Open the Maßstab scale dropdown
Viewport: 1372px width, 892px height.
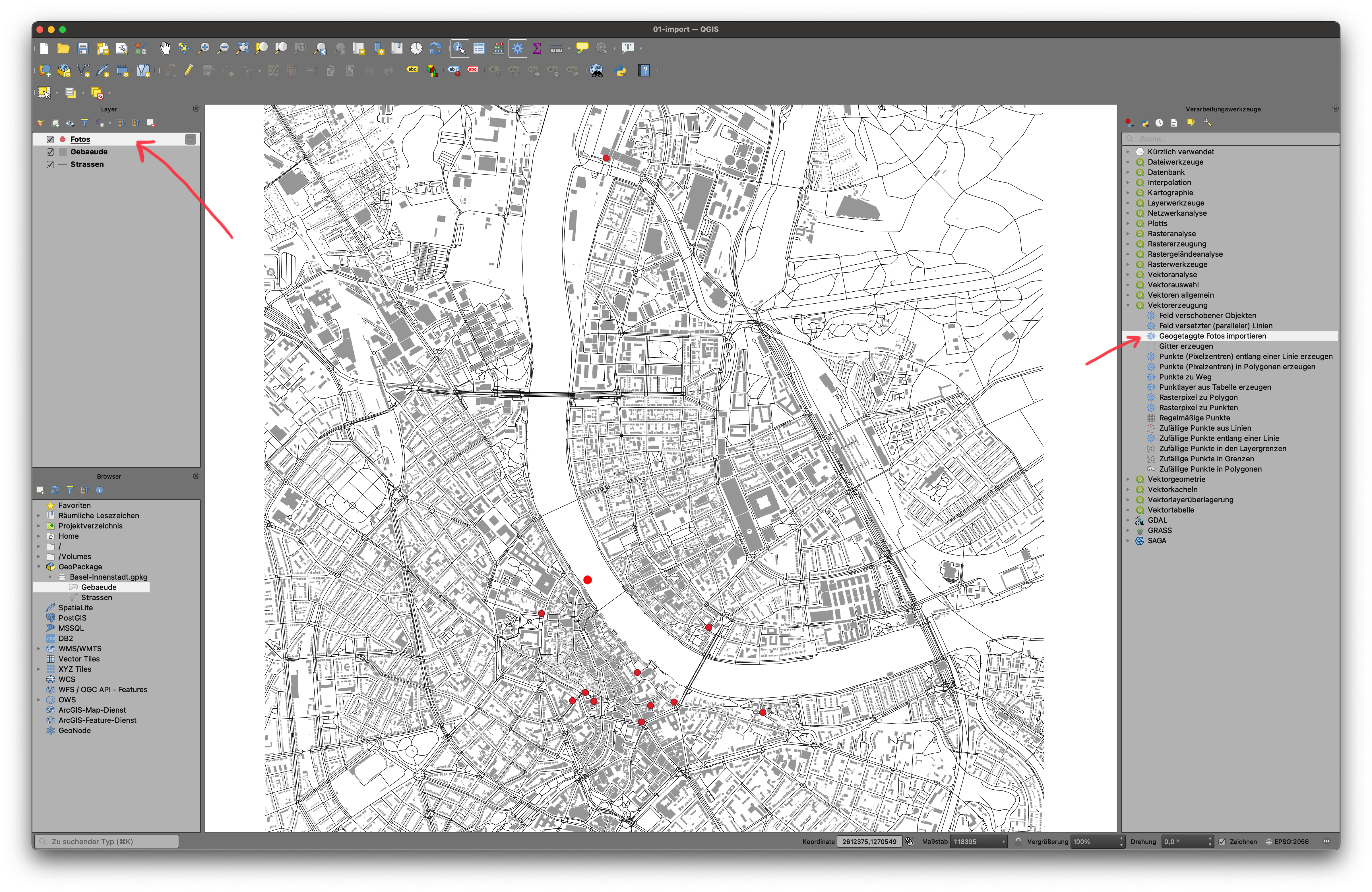pyautogui.click(x=1003, y=842)
